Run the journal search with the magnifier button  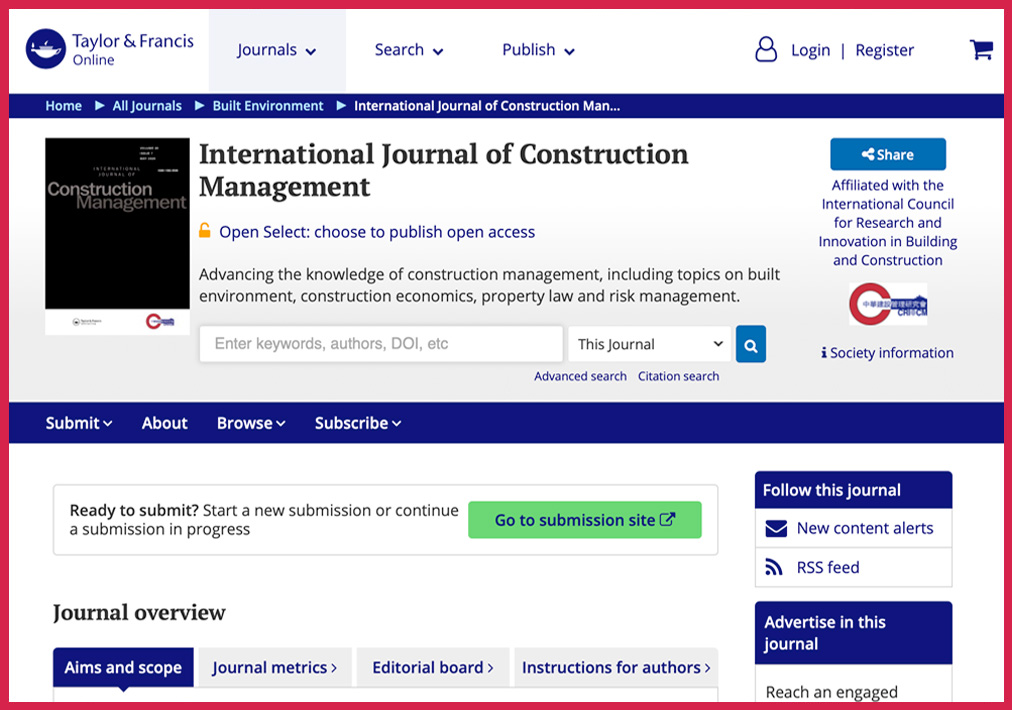click(751, 344)
